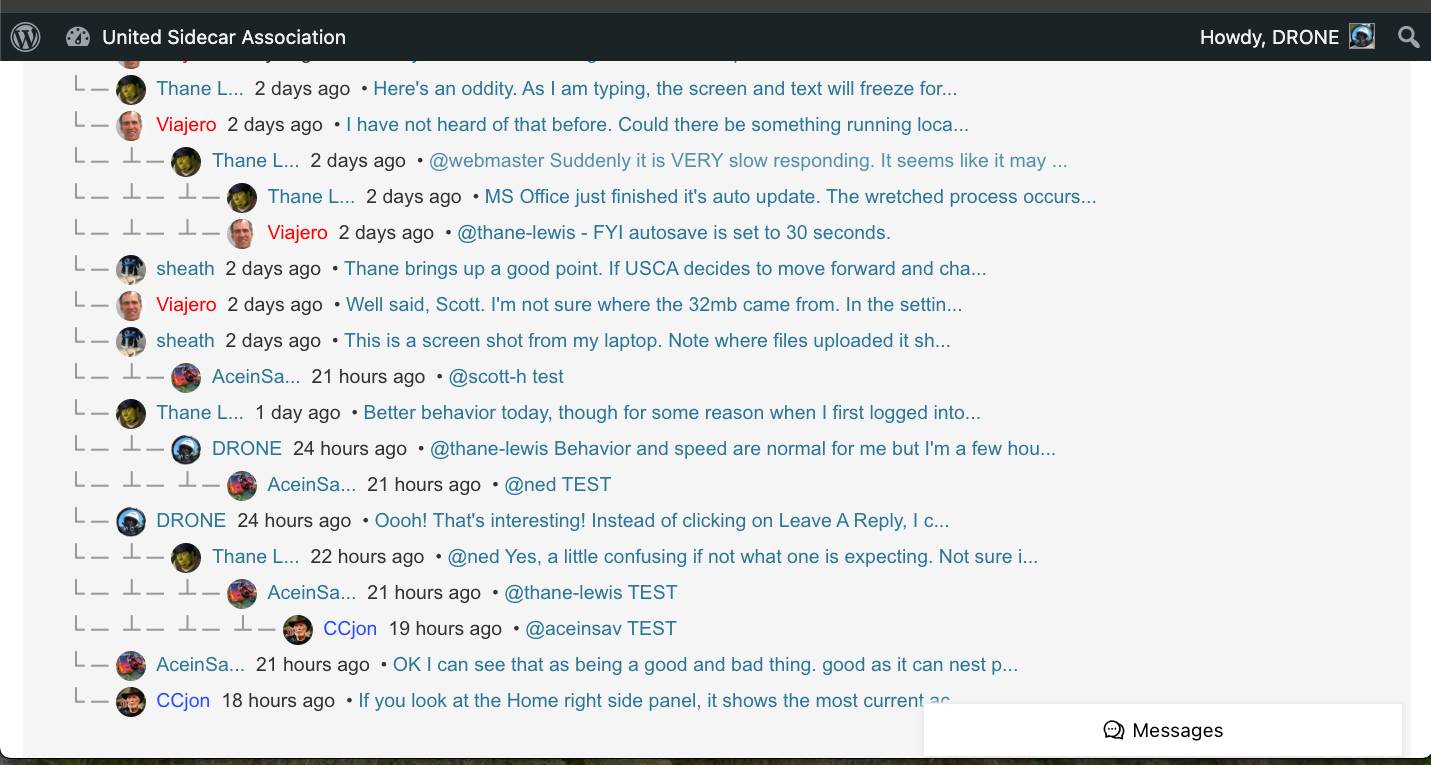Open the 'Howdy, DRONE' account menu
Viewport: 1431px width, 765px height.
click(1269, 37)
